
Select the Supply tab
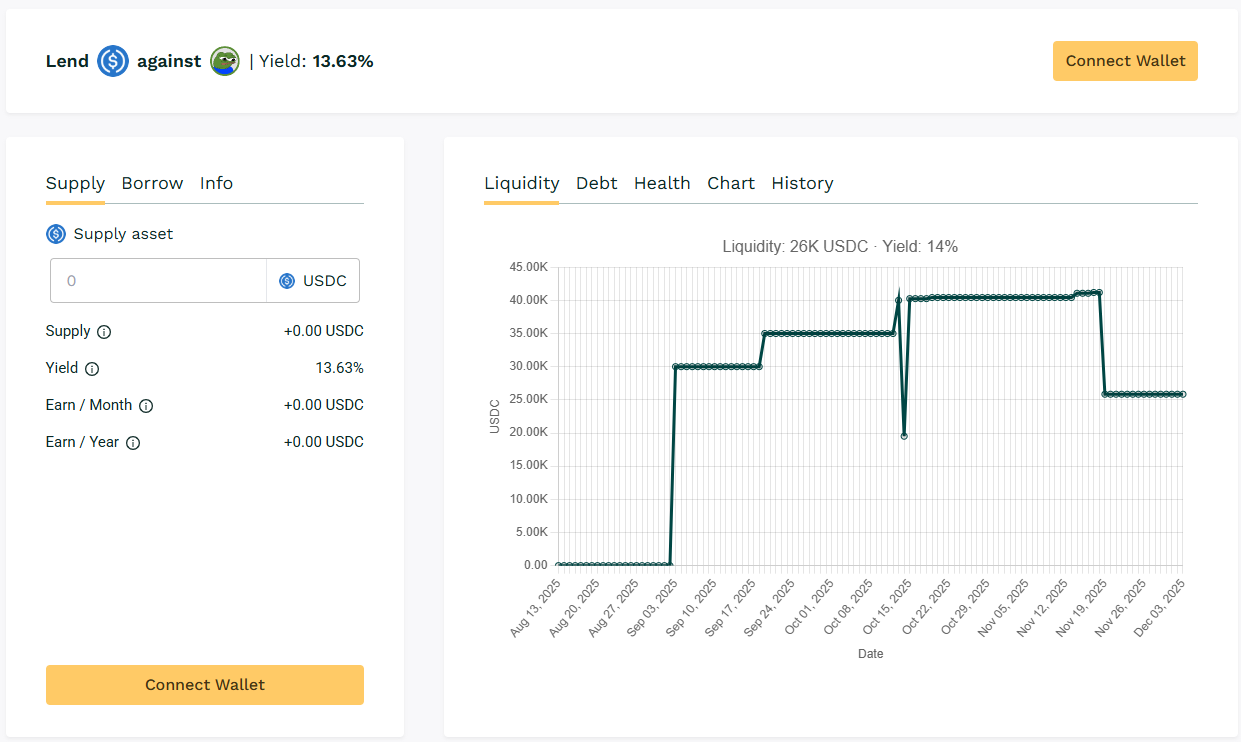pyautogui.click(x=75, y=183)
